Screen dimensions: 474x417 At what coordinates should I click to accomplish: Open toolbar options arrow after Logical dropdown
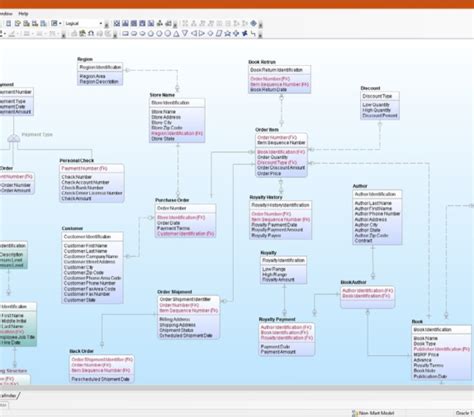pyautogui.click(x=107, y=24)
